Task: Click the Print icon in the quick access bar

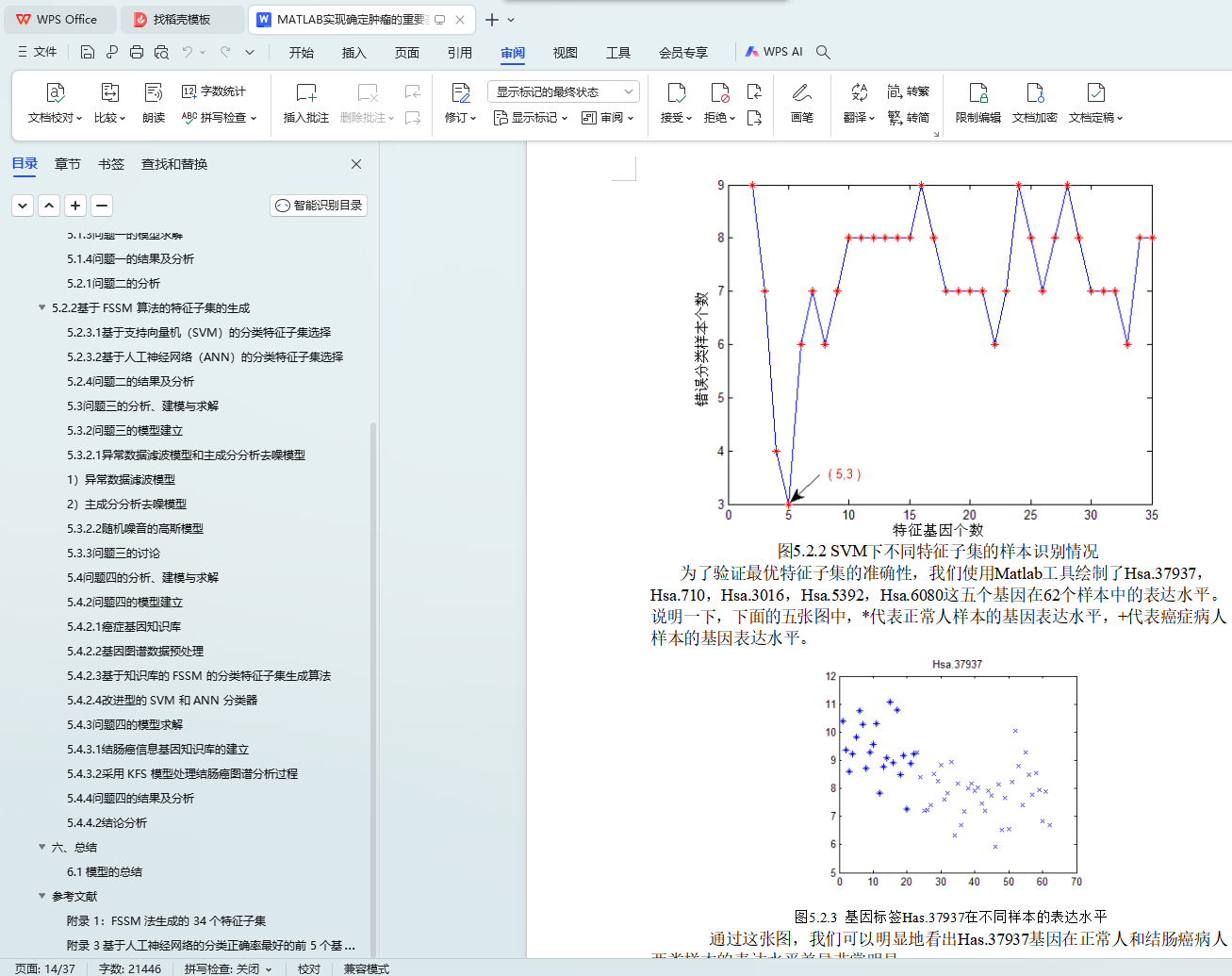Action: pos(137,53)
